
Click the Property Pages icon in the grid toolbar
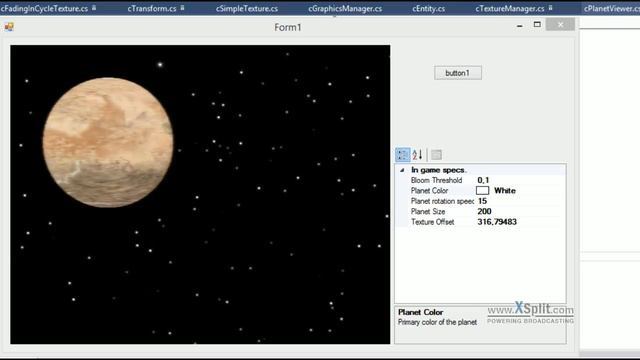tap(436, 155)
